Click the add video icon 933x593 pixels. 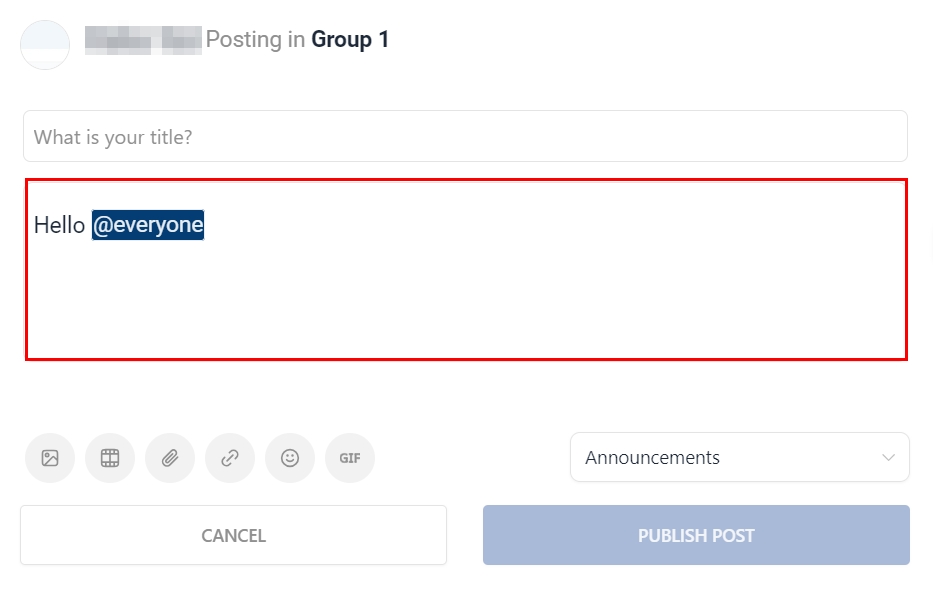[x=110, y=458]
